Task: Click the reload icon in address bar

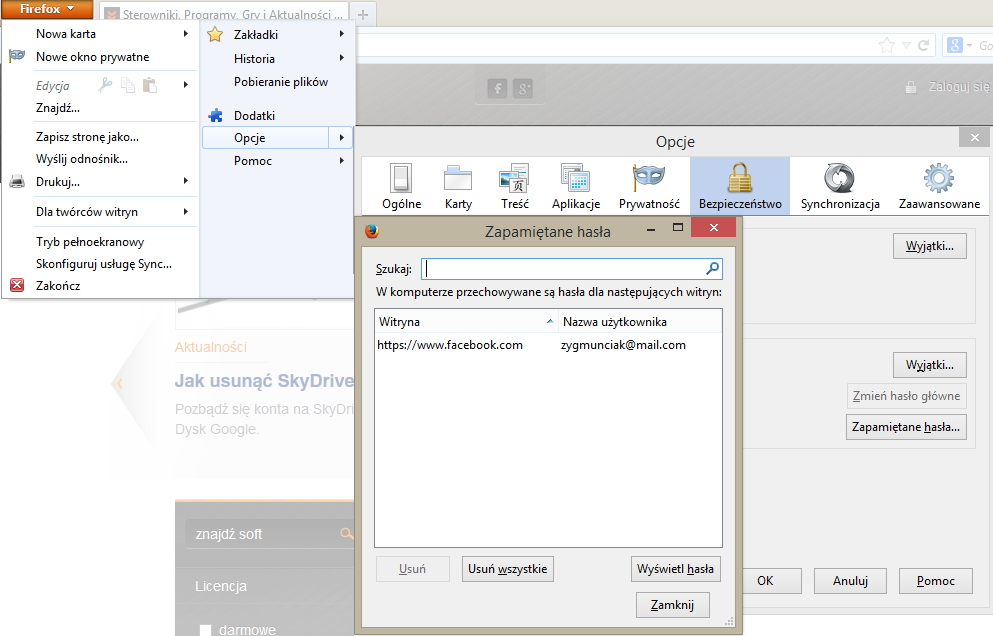Action: tap(924, 45)
